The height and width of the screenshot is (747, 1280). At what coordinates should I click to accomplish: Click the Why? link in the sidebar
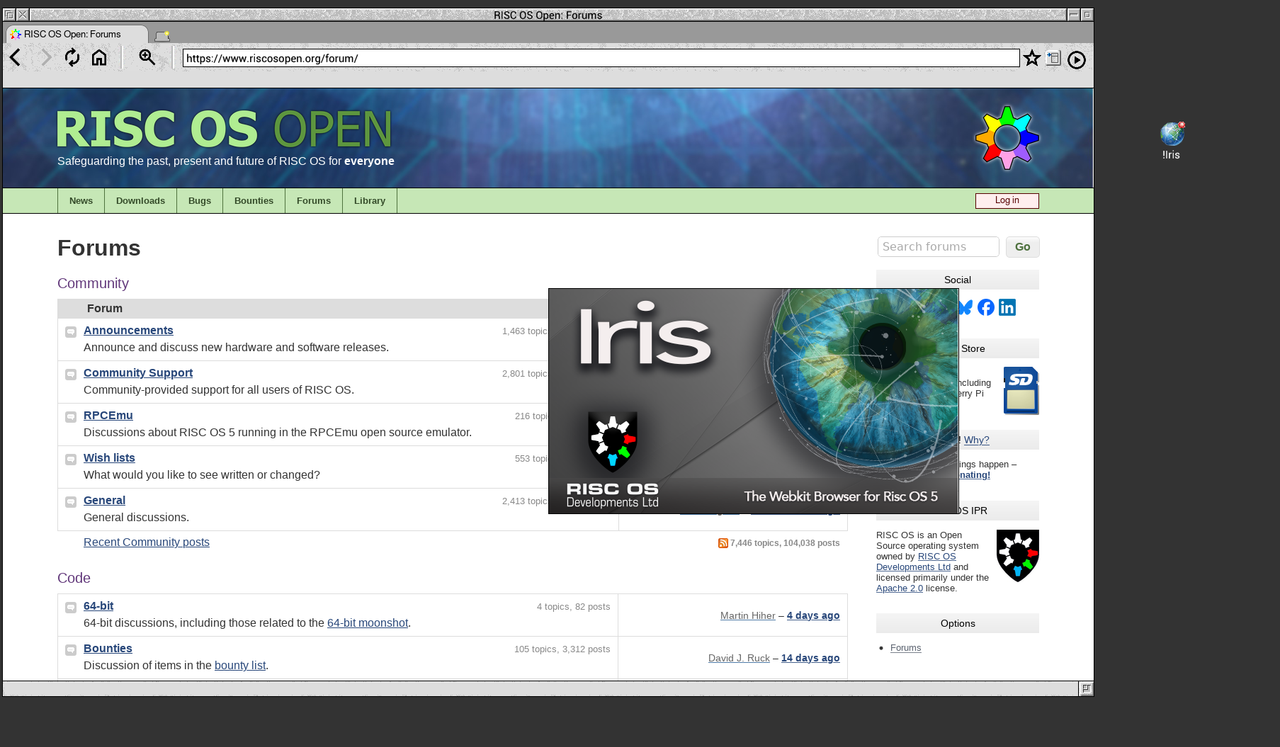point(976,440)
